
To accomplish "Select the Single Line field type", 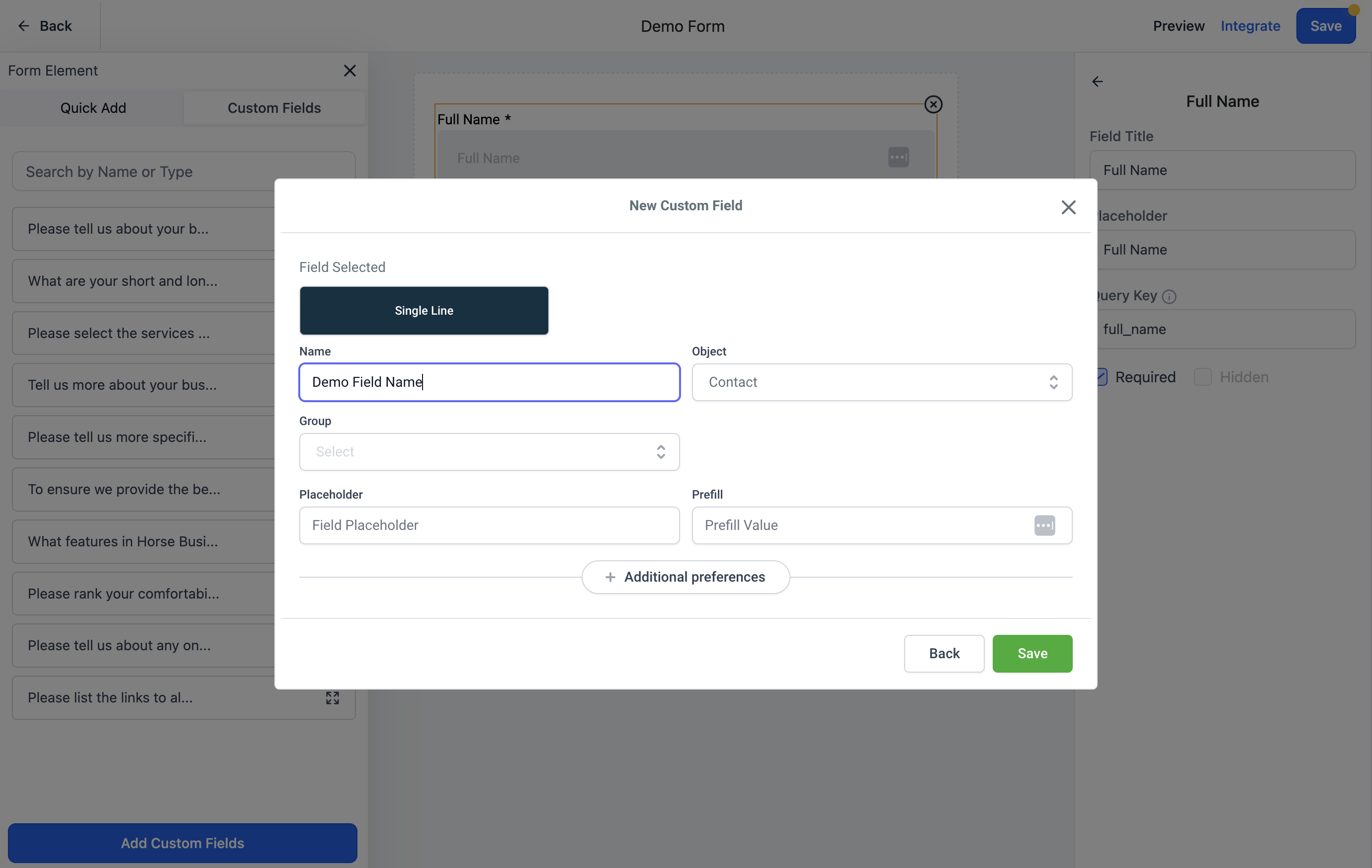I will 424,311.
